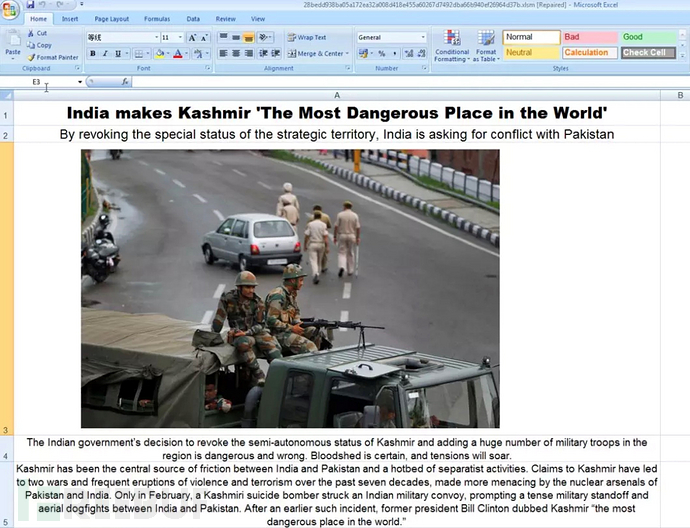Toggle Underline formatting
The image size is (690, 528).
click(x=117, y=54)
